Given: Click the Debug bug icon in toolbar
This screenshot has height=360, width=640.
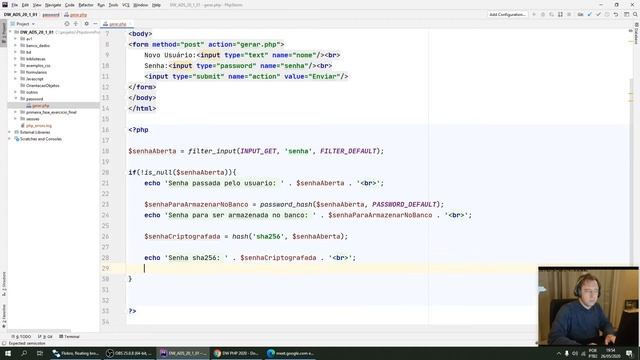Looking at the screenshot, I should tap(543, 14).
